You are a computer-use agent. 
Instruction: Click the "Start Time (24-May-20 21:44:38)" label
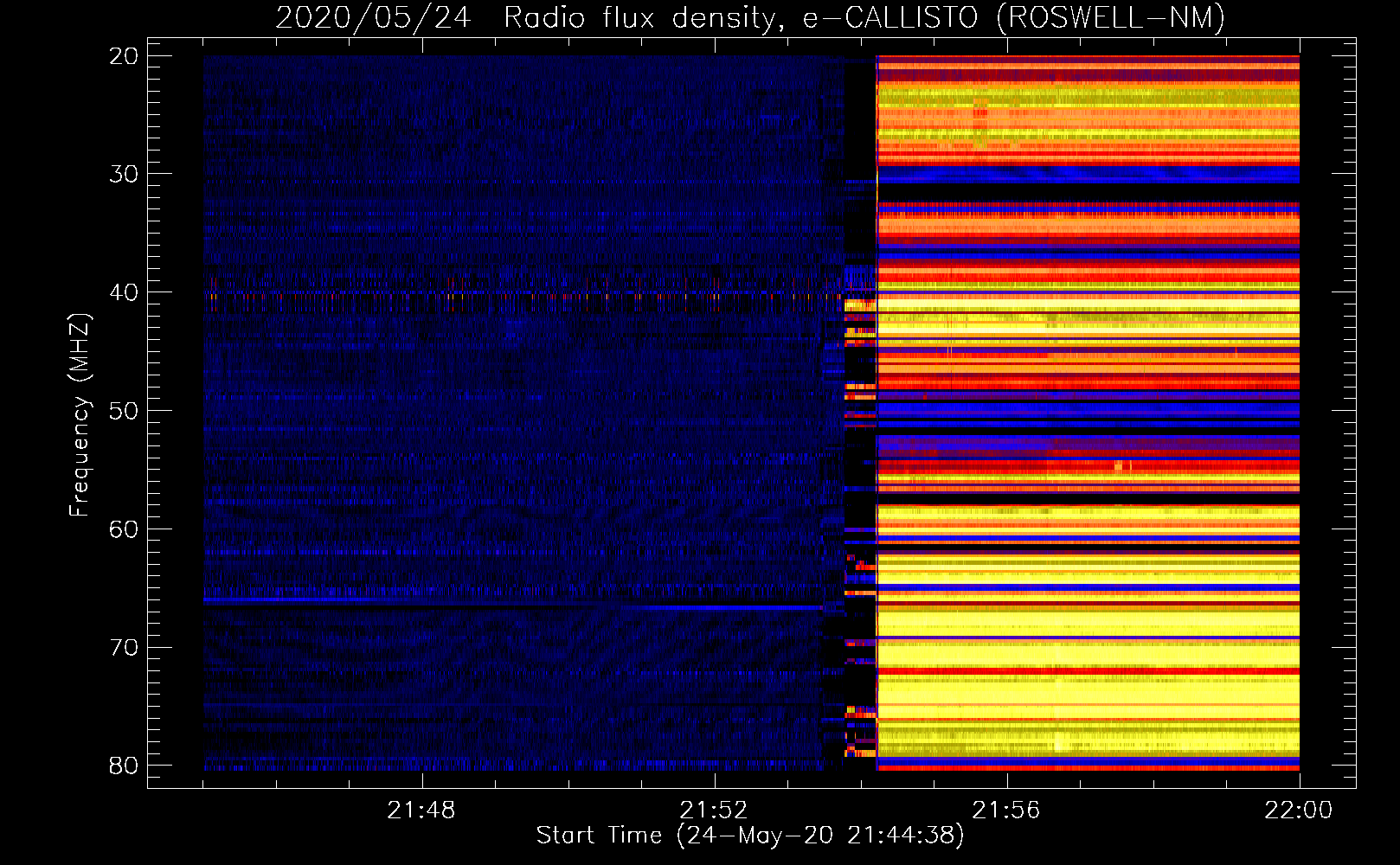pyautogui.click(x=750, y=835)
